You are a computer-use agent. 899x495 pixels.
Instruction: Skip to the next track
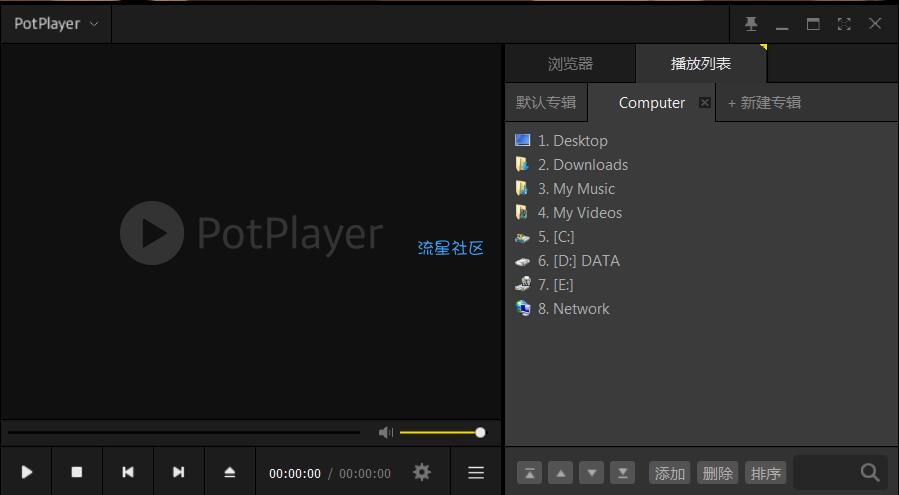178,472
